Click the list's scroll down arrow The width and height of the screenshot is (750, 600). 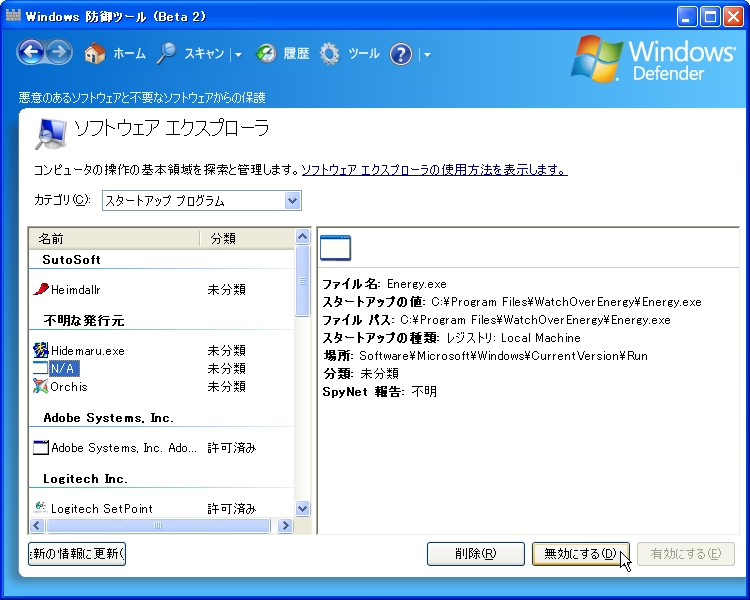pos(302,508)
